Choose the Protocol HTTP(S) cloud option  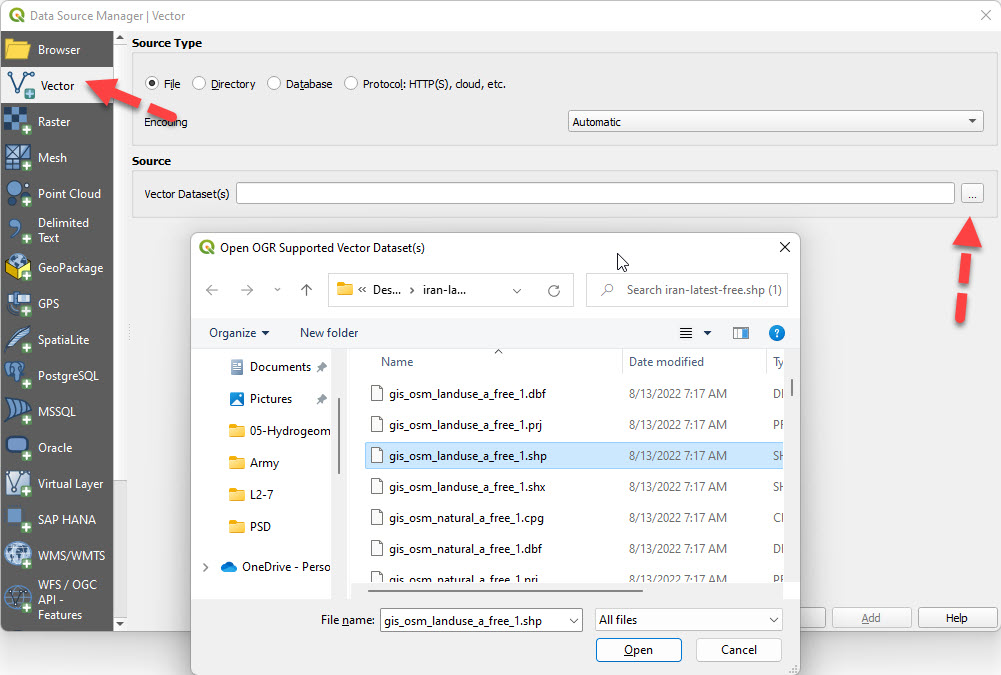click(351, 84)
